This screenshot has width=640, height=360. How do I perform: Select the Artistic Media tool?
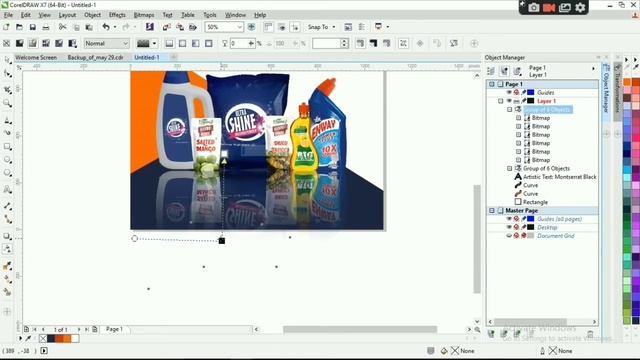coord(7,133)
